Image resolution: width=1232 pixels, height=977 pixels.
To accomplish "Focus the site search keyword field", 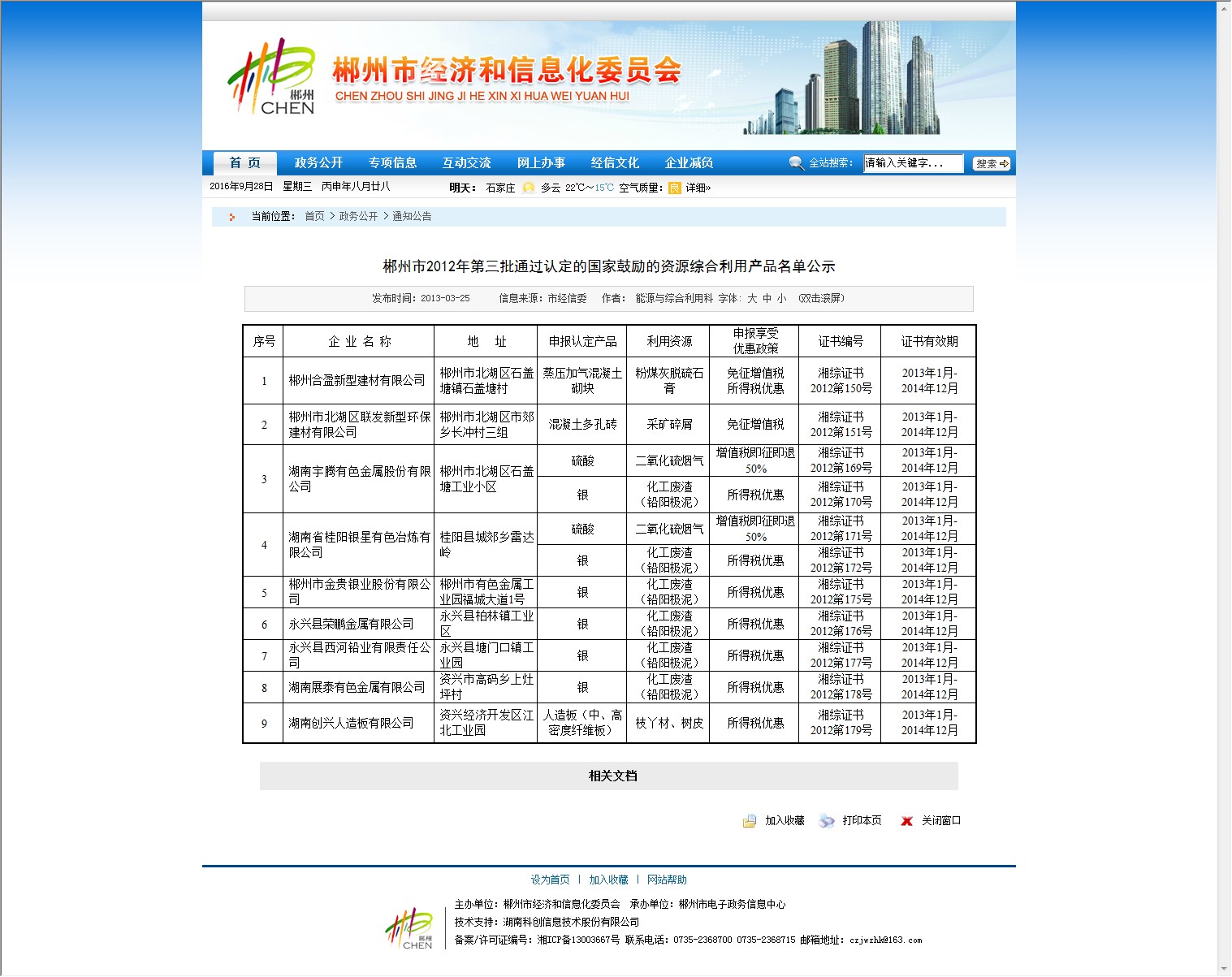I will click(914, 163).
